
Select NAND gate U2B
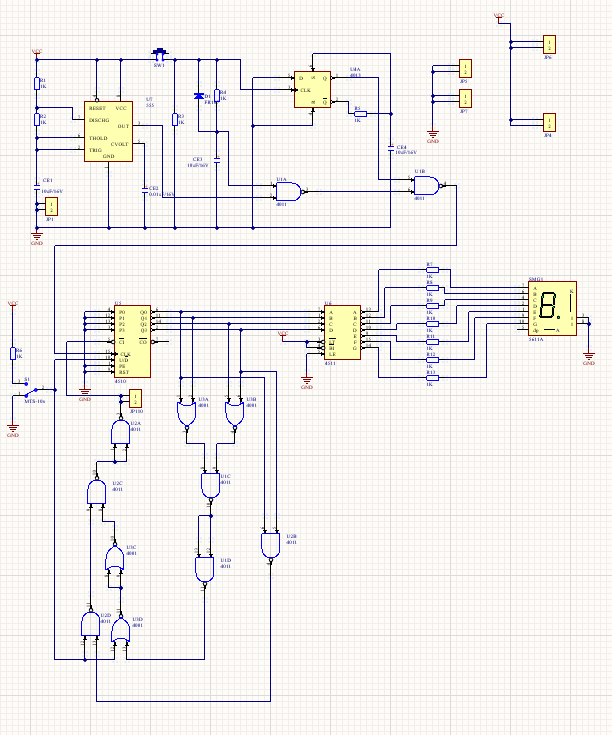click(x=270, y=545)
